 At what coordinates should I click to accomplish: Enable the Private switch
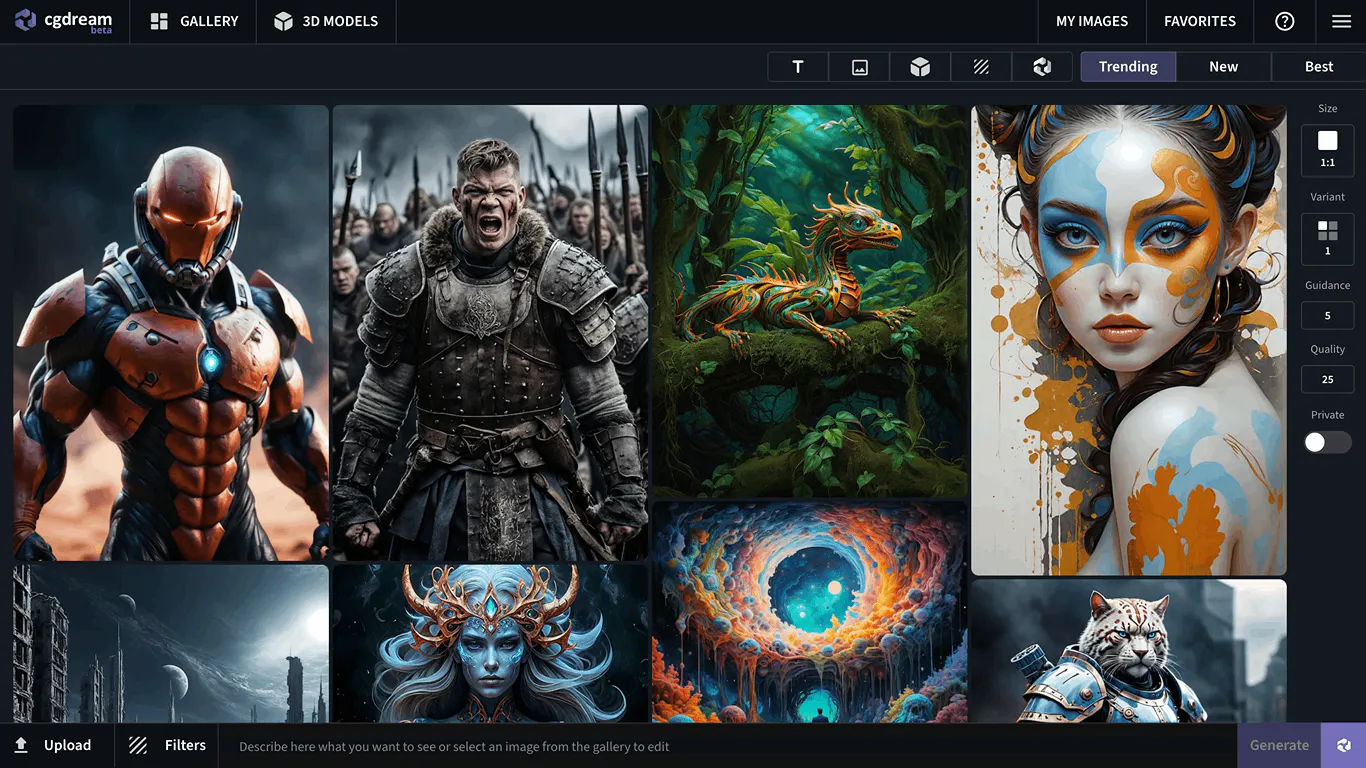pyautogui.click(x=1327, y=441)
